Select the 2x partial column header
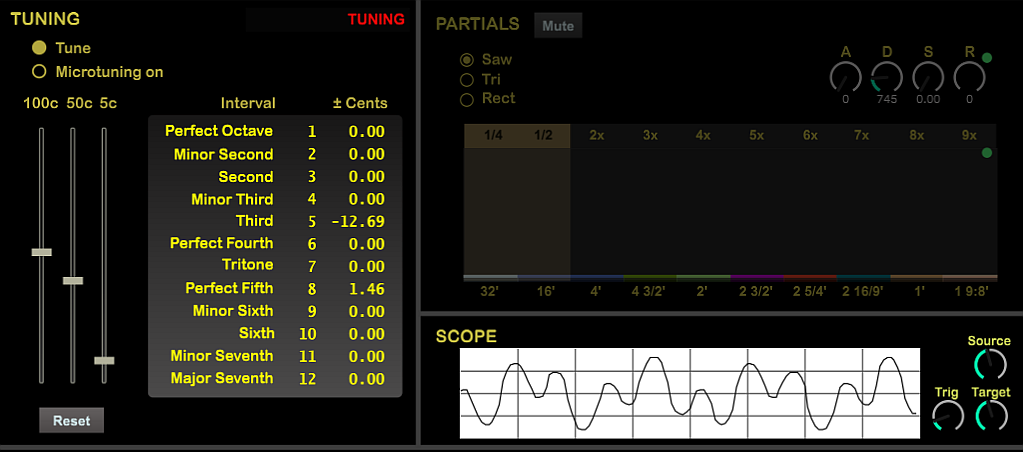1023x452 pixels. (x=597, y=136)
